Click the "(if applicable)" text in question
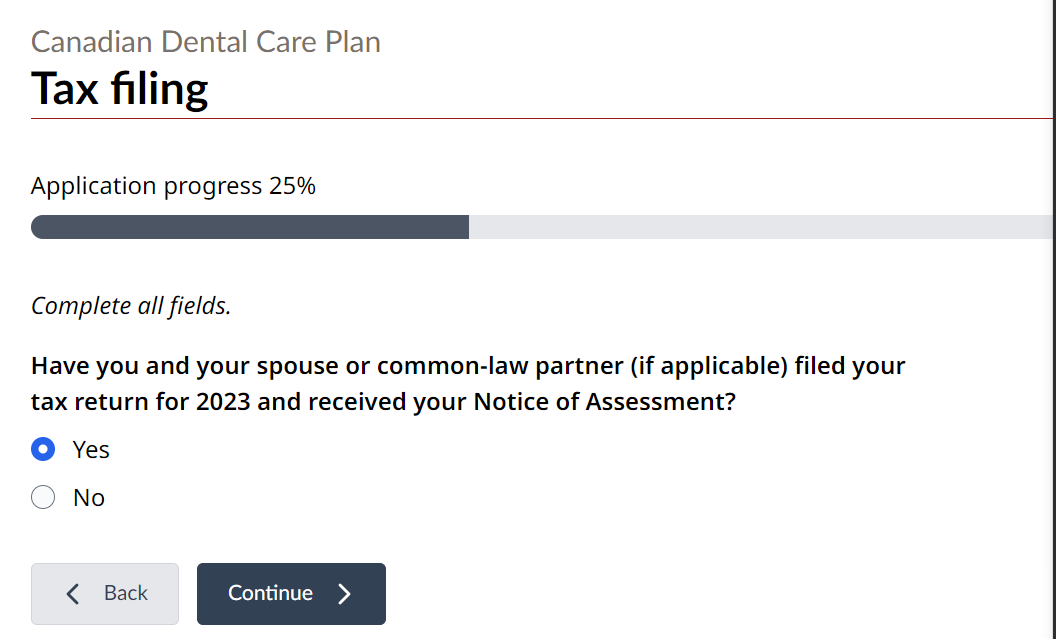1056x639 pixels. tap(709, 366)
